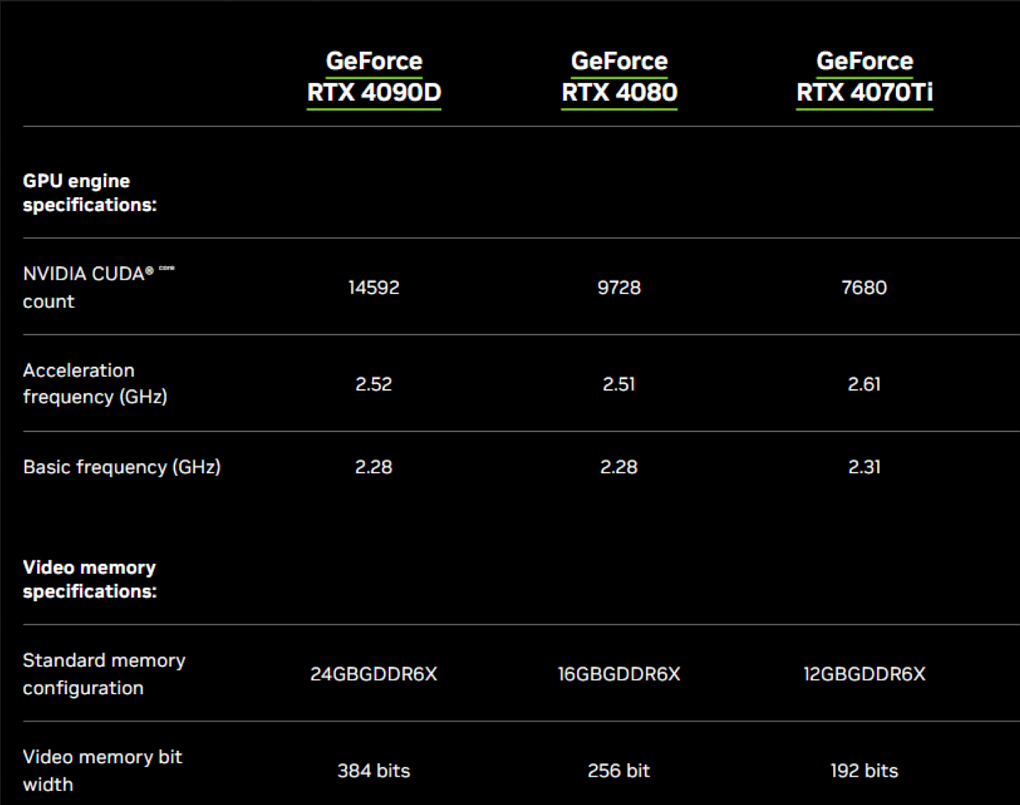Screen dimensions: 1020x805
Task: Select acceleration frequency value 2.52
Action: tap(374, 384)
